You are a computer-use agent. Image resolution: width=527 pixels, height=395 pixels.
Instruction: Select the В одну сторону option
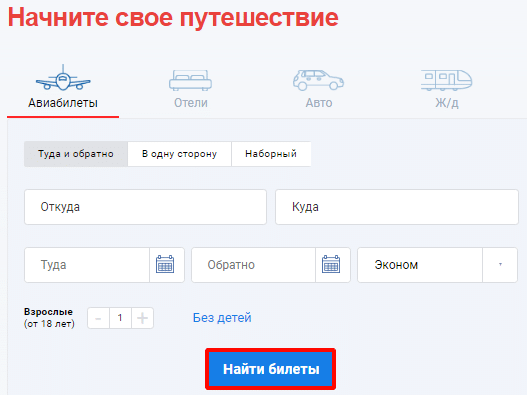click(179, 154)
